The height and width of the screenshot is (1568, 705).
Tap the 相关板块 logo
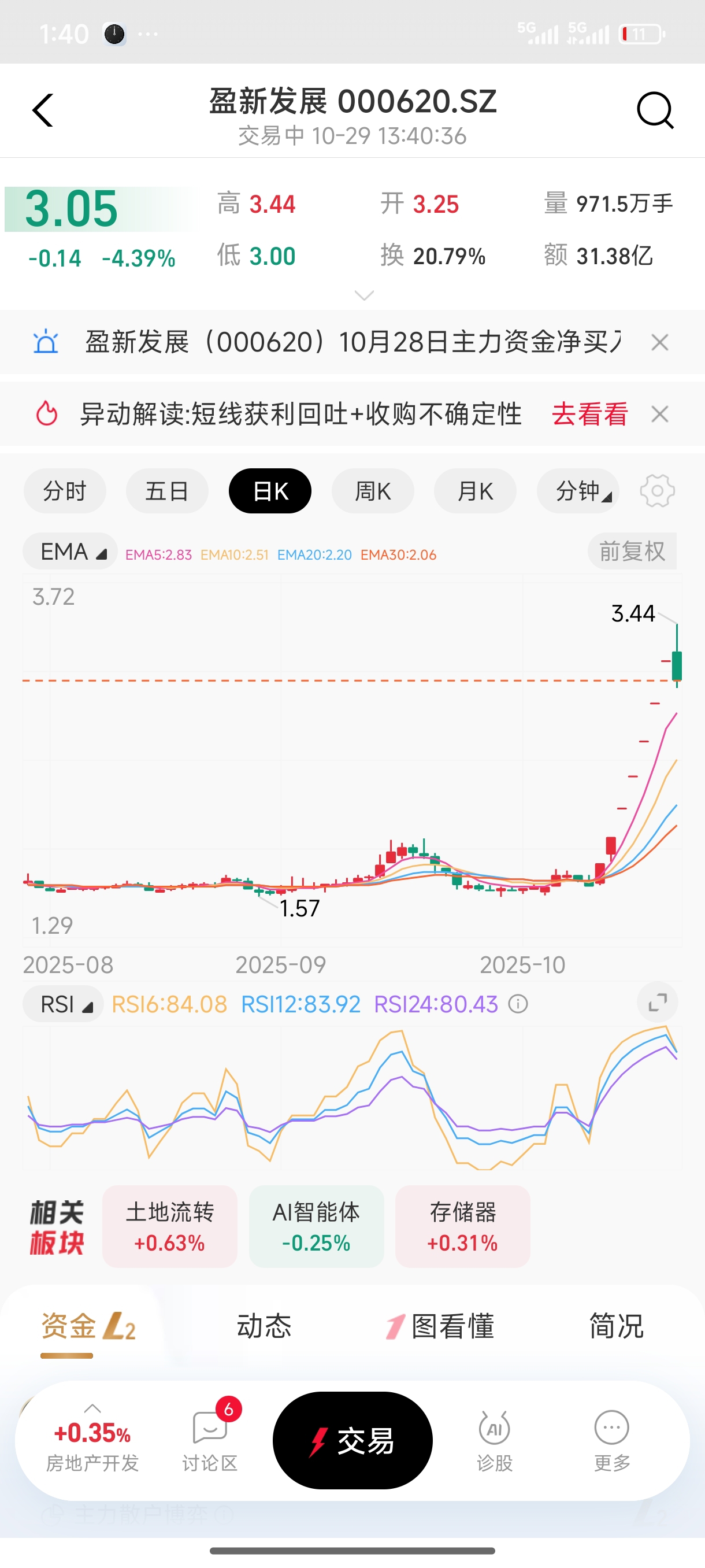[57, 1227]
